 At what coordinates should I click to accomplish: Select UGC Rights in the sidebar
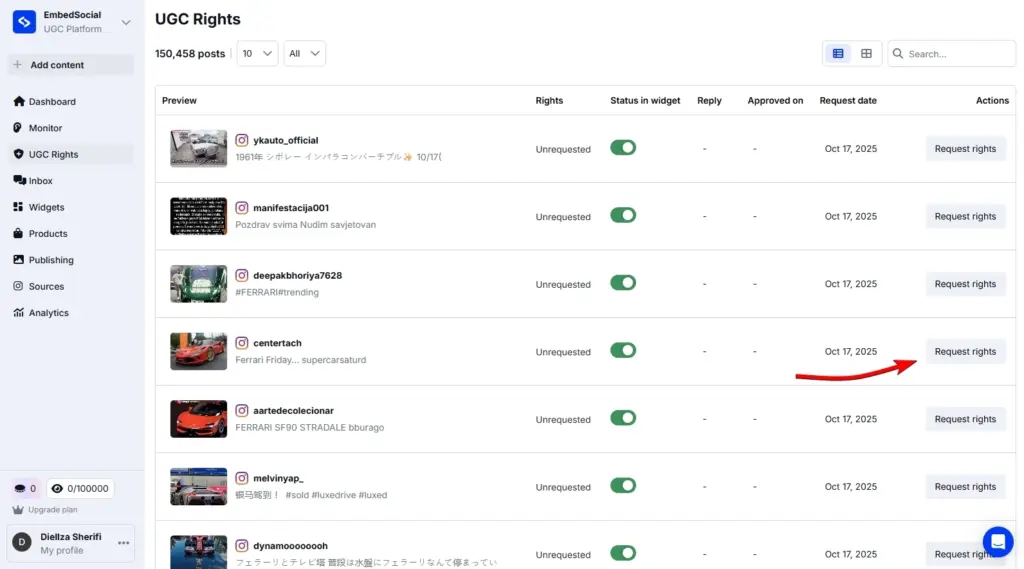(x=71, y=154)
